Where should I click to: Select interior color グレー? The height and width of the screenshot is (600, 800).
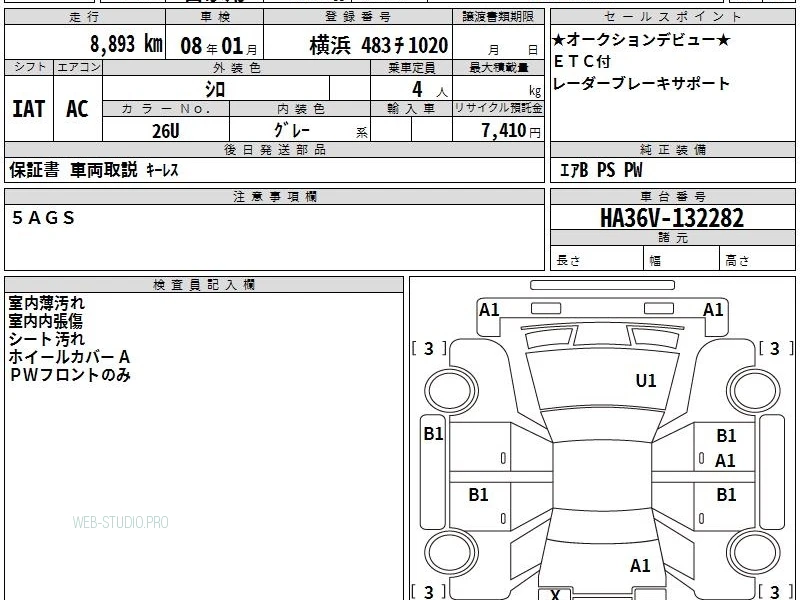coord(292,130)
